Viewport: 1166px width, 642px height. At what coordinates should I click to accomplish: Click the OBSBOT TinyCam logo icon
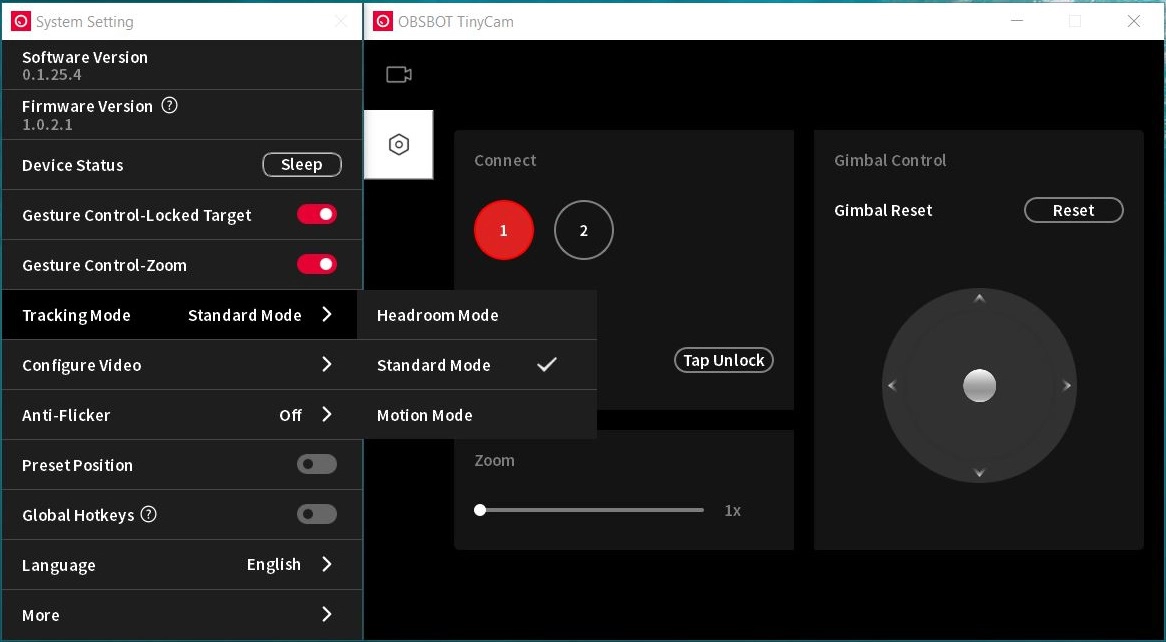tap(382, 21)
